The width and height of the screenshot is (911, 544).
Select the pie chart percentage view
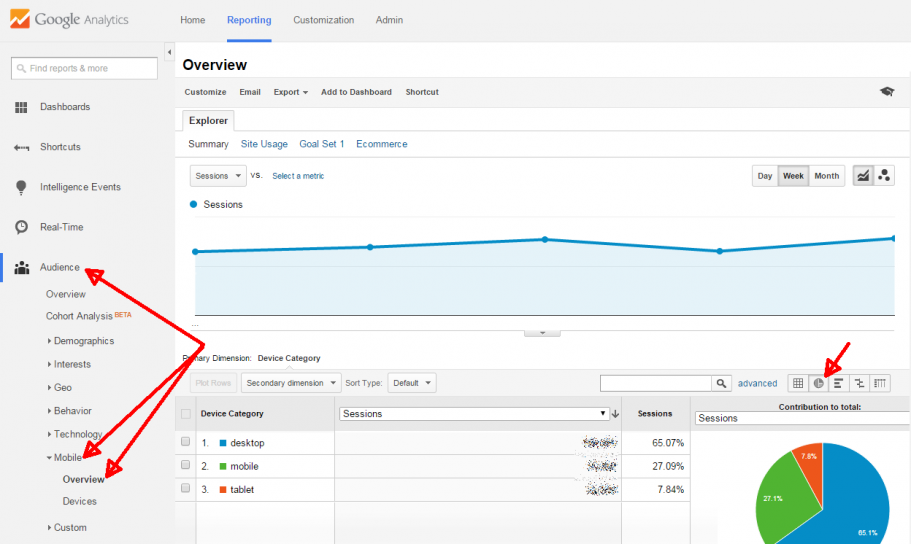[818, 383]
